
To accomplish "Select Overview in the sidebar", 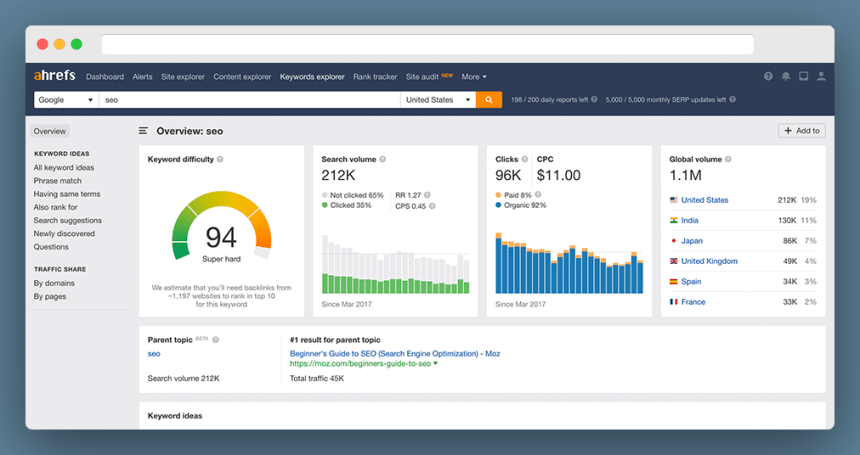I will [49, 131].
